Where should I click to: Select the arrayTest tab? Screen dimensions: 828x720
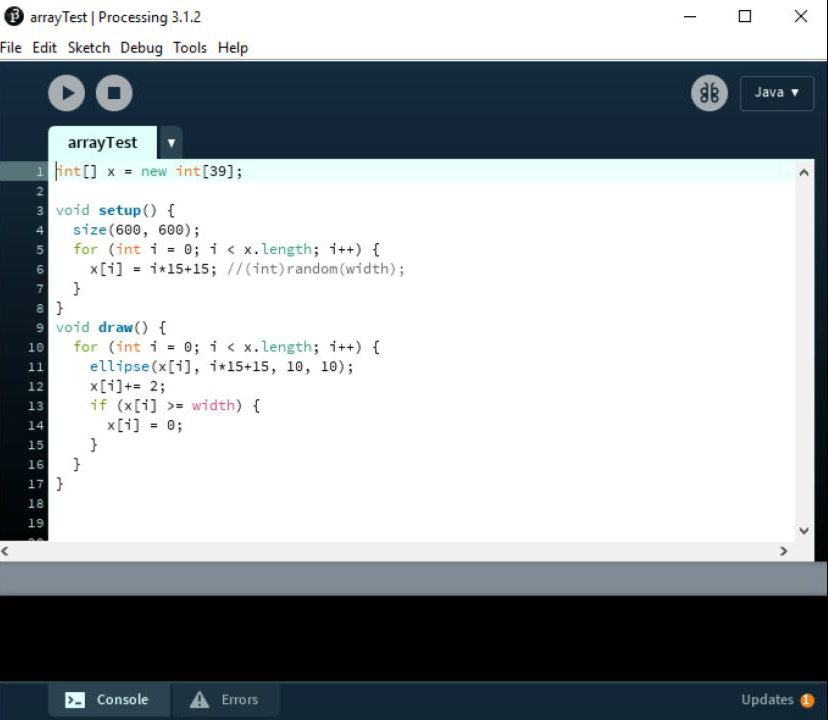(102, 143)
